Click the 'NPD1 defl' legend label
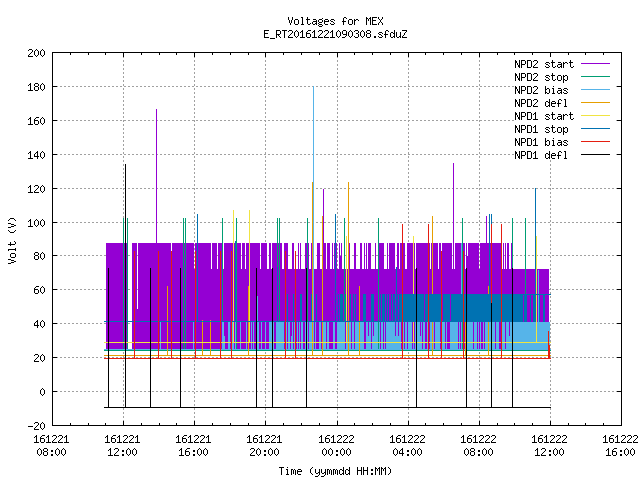The height and width of the screenshot is (480, 640). (x=541, y=156)
